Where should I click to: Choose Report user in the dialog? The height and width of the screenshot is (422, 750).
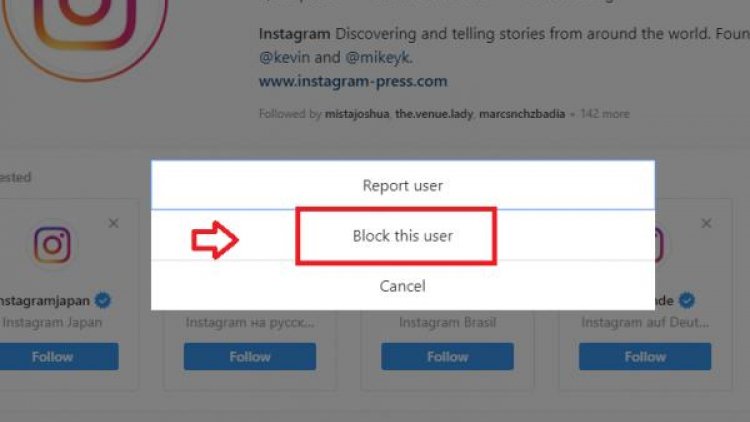403,185
